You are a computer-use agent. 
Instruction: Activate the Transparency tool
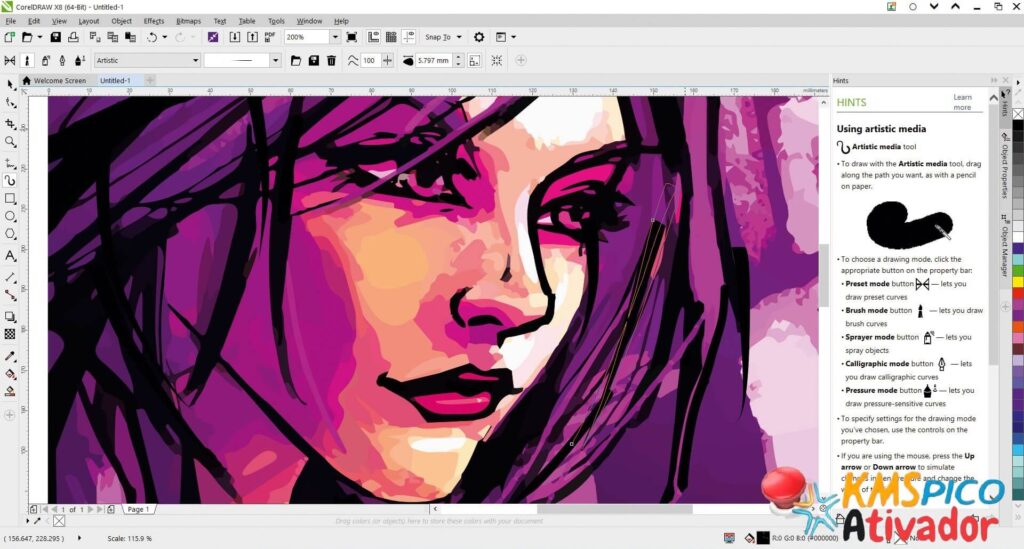(x=10, y=334)
